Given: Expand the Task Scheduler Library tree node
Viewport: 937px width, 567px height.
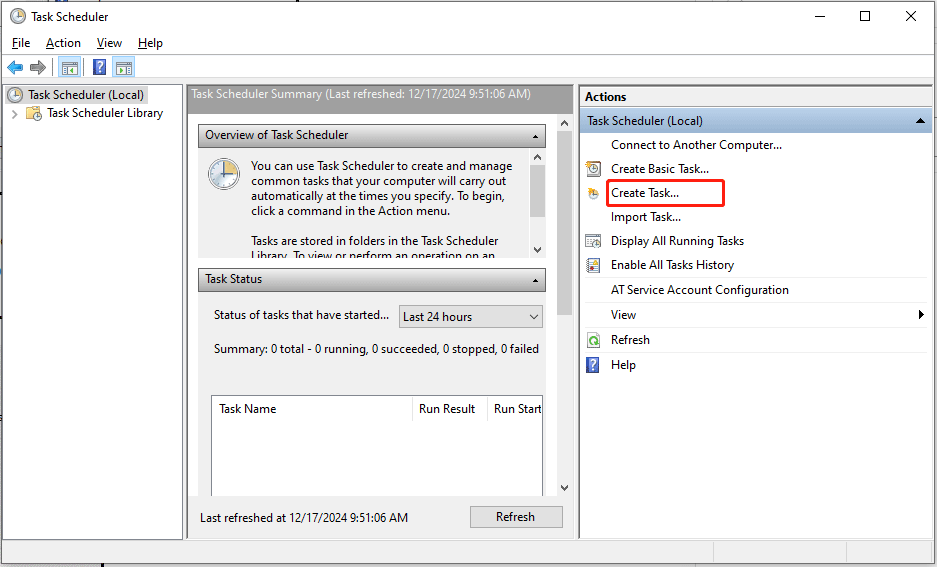Looking at the screenshot, I should 15,114.
